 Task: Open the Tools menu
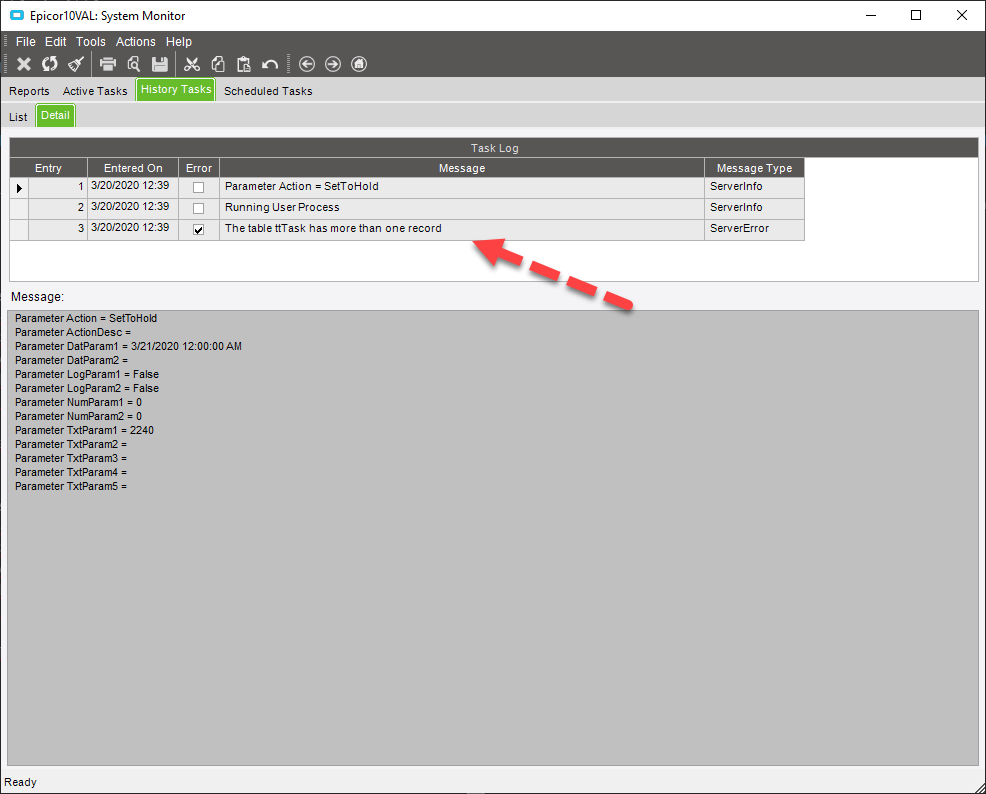91,41
